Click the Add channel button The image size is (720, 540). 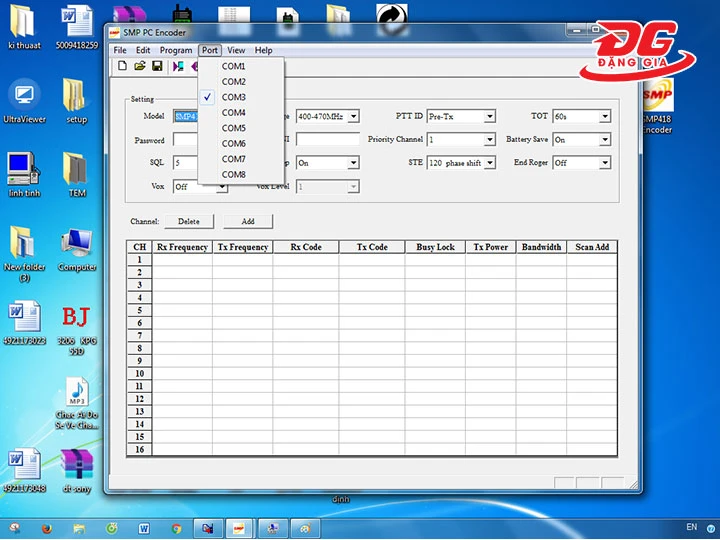pos(247,221)
